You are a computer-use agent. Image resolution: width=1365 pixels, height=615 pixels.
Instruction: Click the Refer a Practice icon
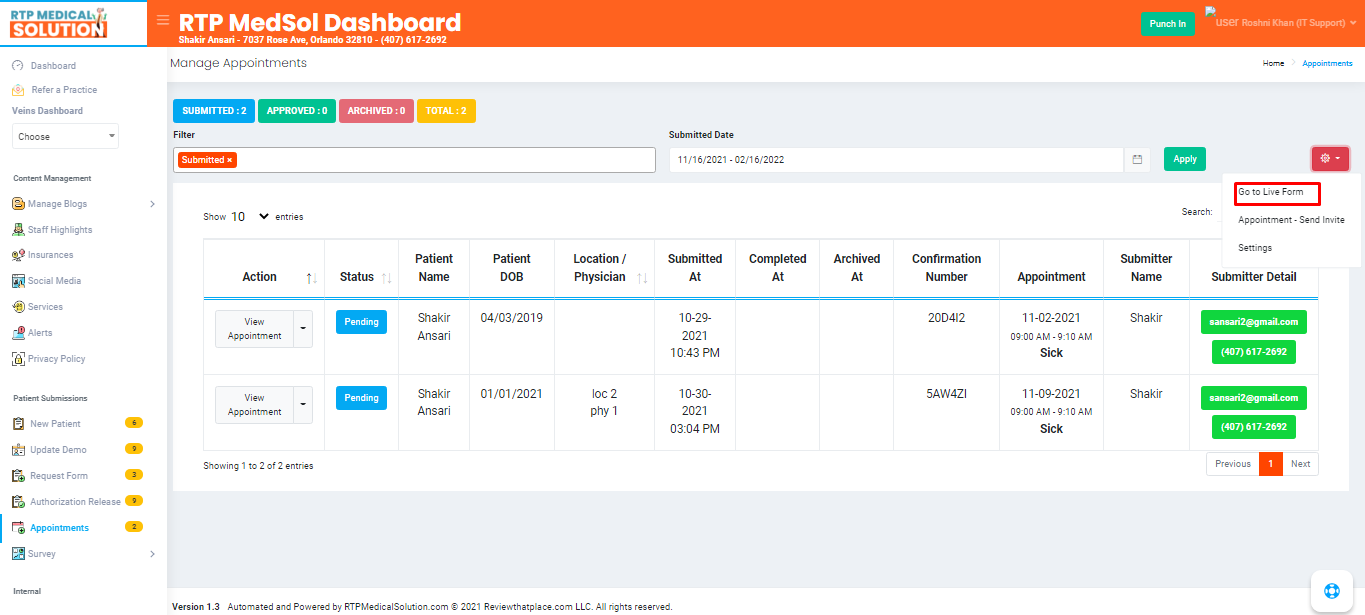coord(17,90)
